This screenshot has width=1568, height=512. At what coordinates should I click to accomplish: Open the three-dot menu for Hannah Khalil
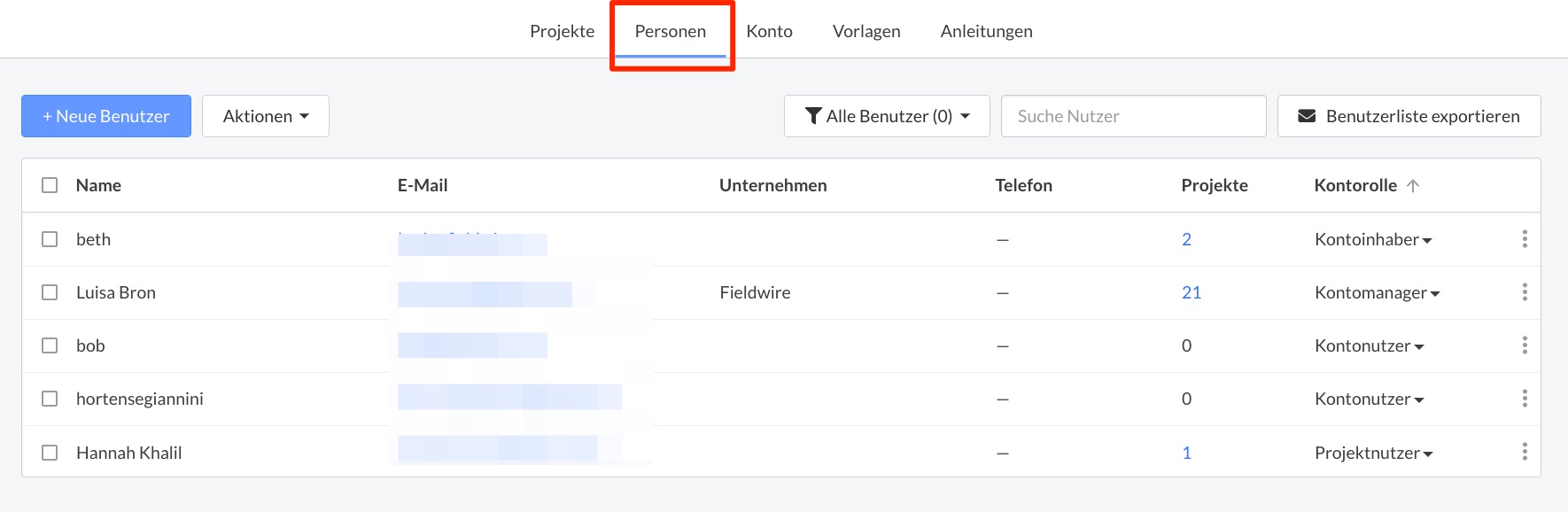(x=1525, y=452)
